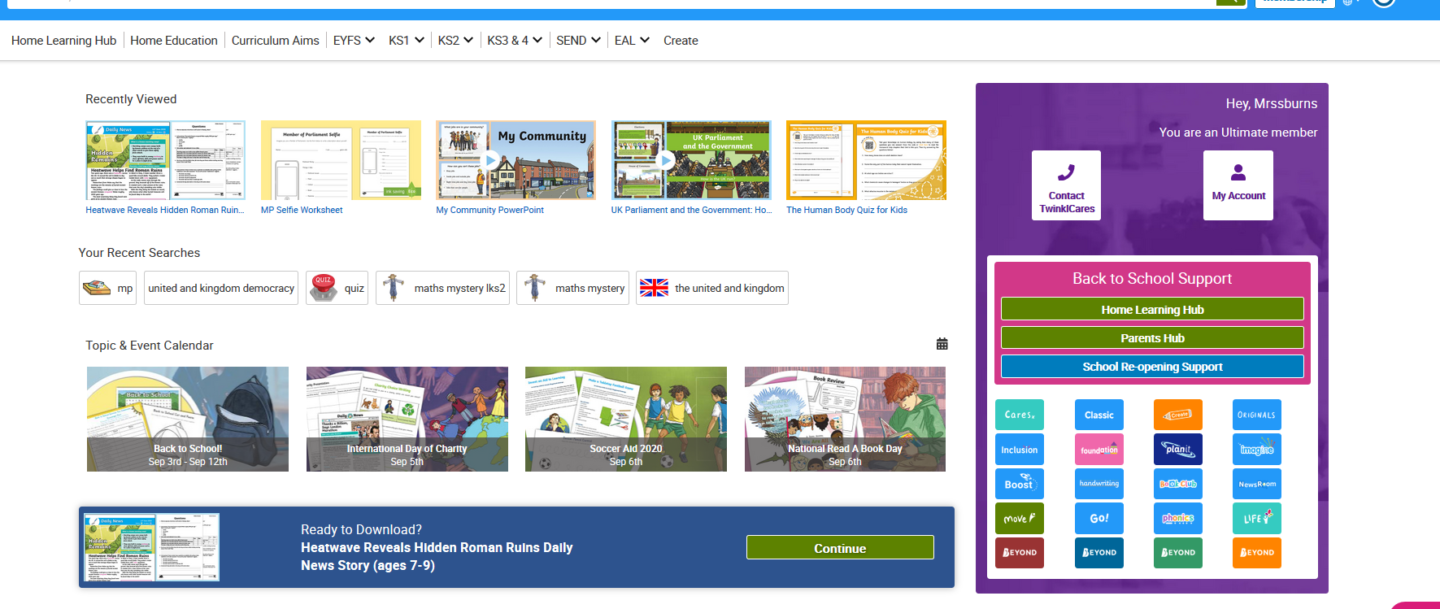Click the green Continue button
Screen dimensions: 1440x609
coord(840,548)
